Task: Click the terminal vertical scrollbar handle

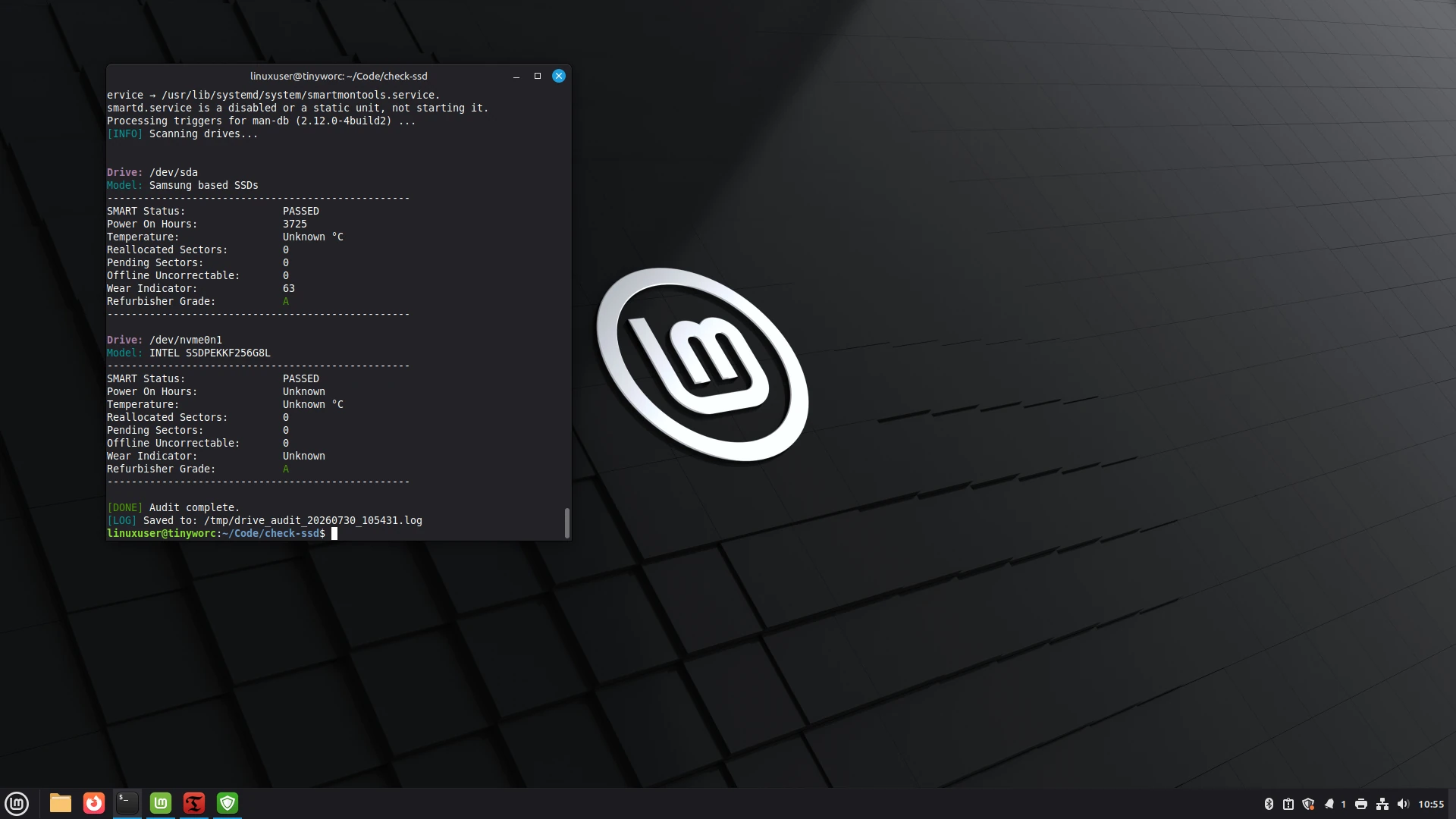Action: [x=566, y=522]
